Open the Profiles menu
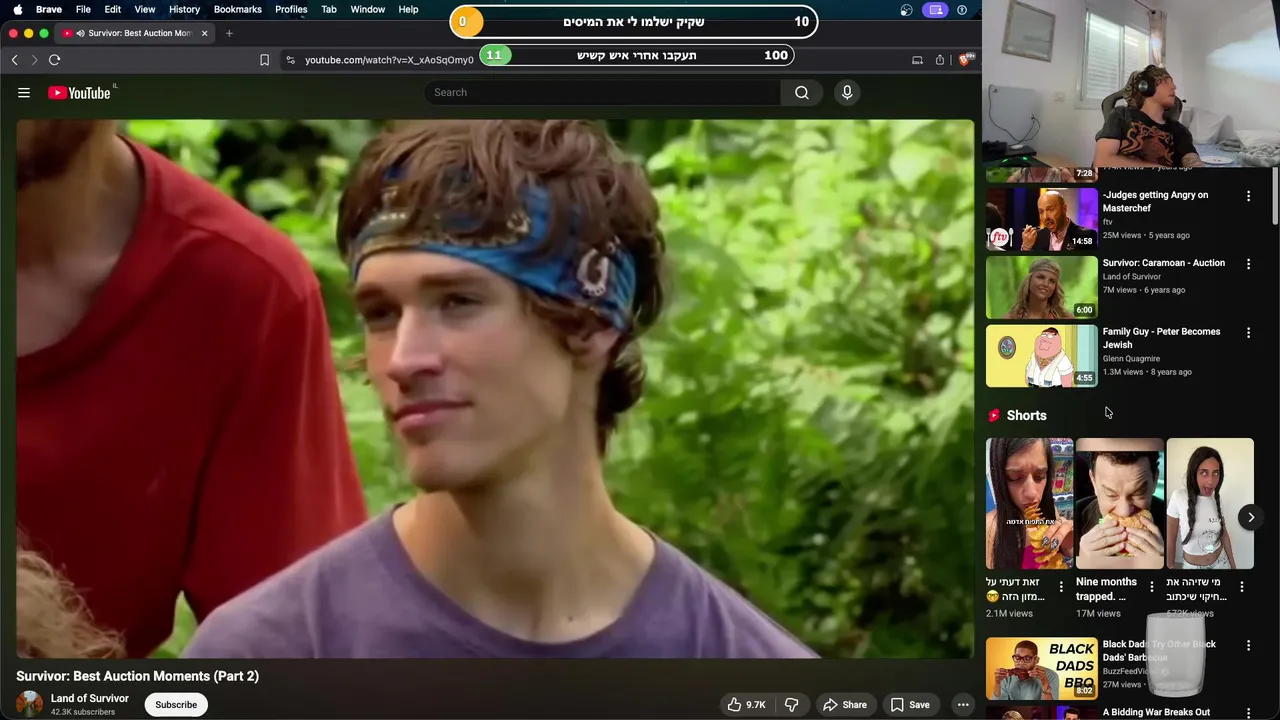The height and width of the screenshot is (720, 1280). pos(291,9)
